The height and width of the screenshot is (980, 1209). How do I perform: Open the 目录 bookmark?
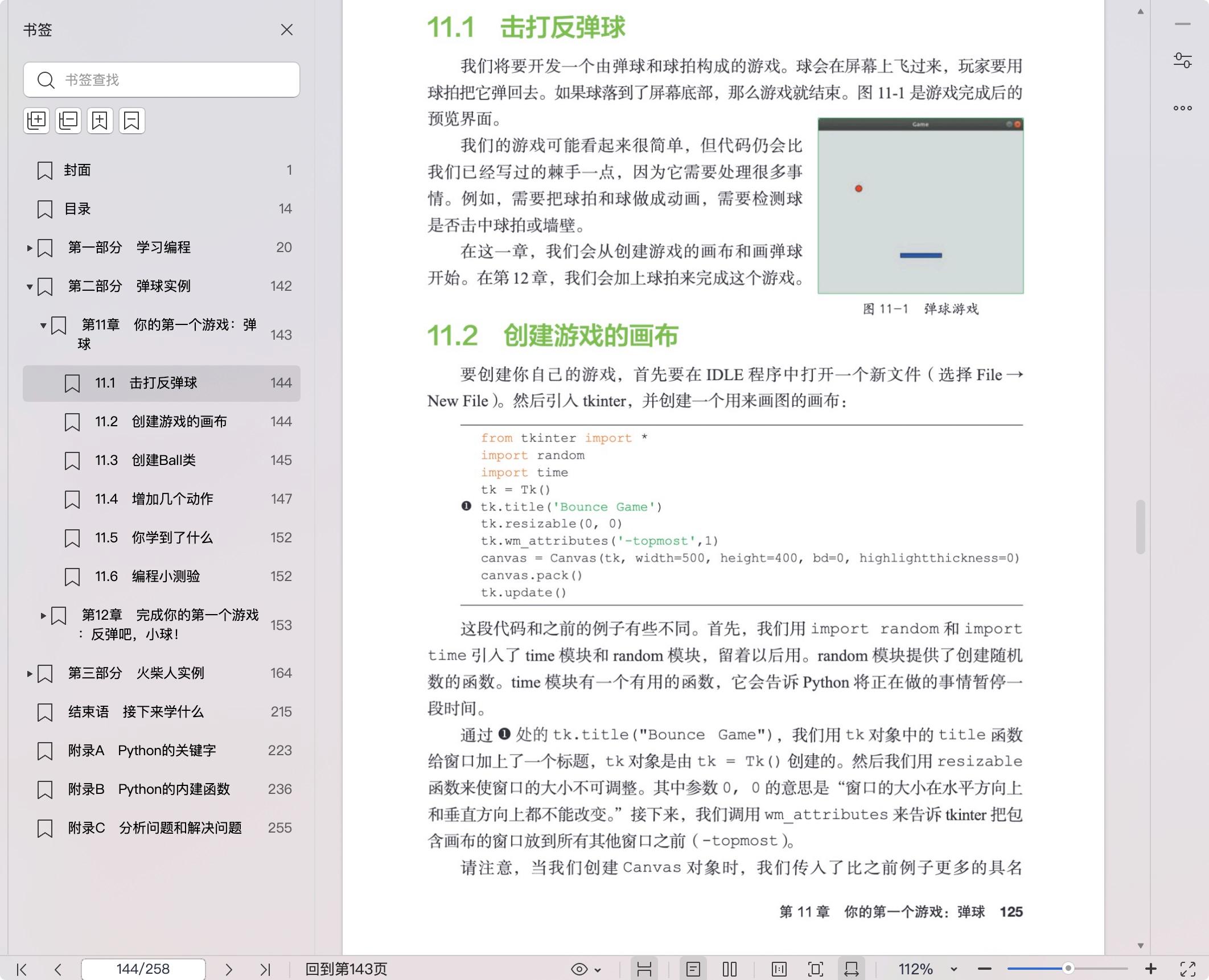point(162,209)
